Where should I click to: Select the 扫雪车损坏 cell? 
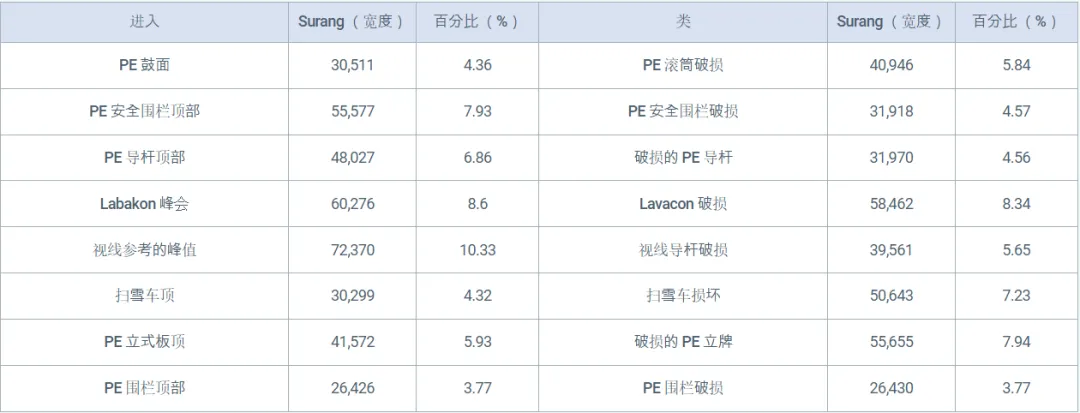click(x=683, y=295)
